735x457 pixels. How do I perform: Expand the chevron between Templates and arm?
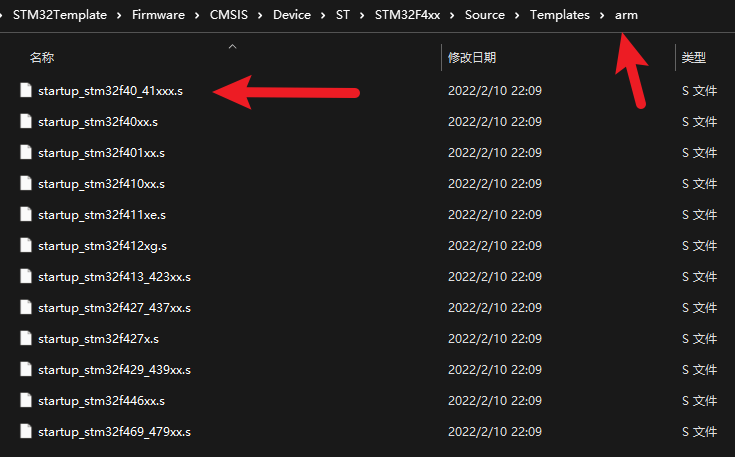602,16
